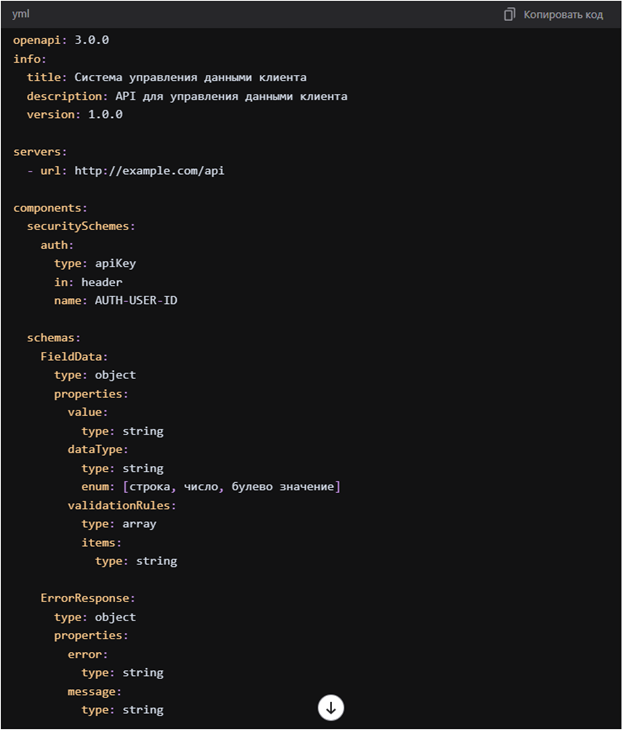Click the 'securitySchemes' key
Screen dimensions: 624x730
78,226
